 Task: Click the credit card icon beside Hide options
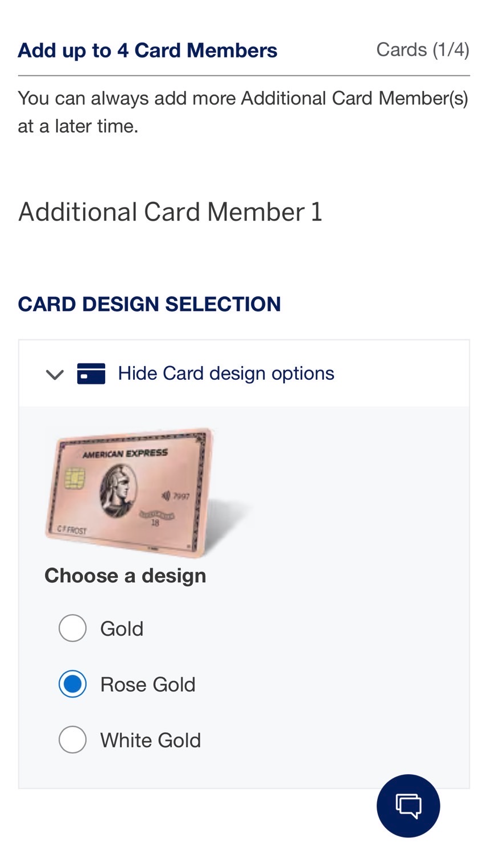tap(91, 374)
